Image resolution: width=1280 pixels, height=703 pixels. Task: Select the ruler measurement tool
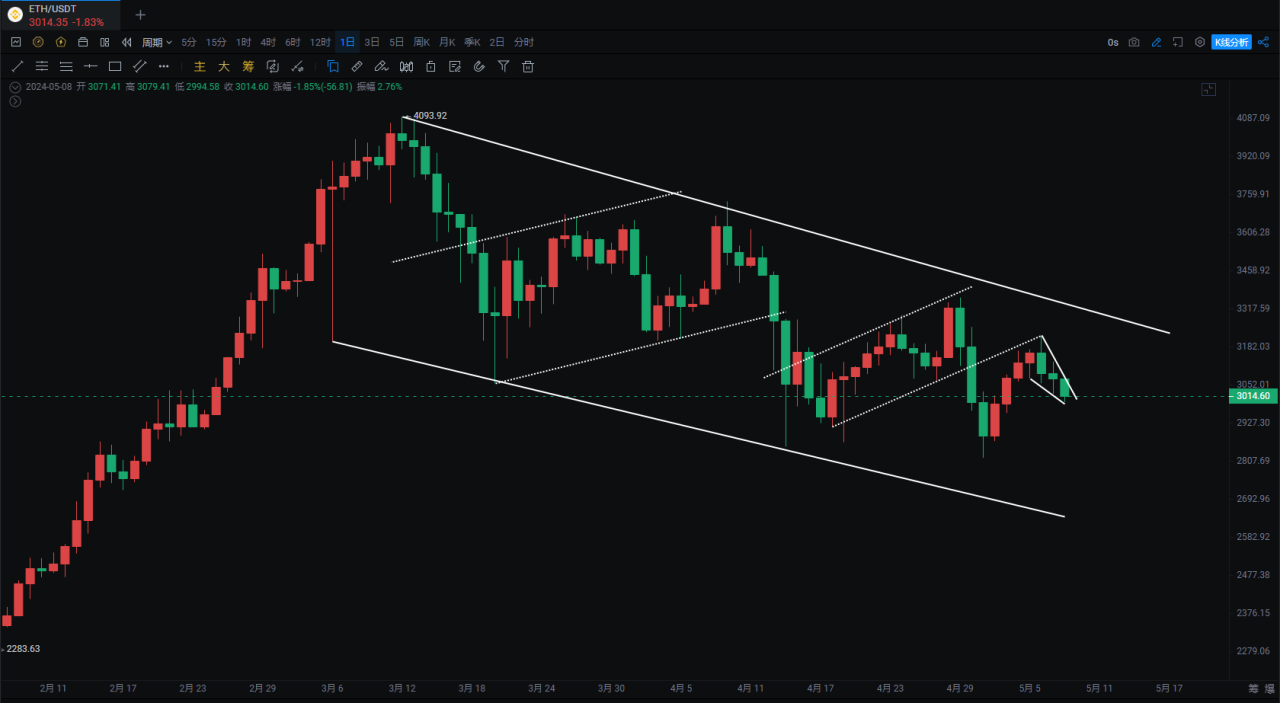(x=357, y=67)
